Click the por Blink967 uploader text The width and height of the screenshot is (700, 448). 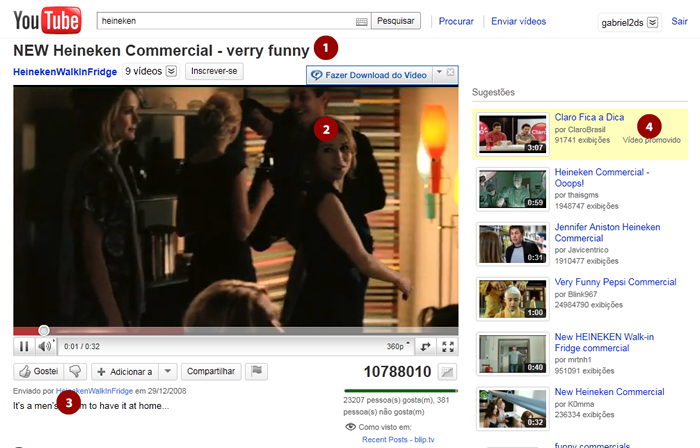(x=575, y=294)
